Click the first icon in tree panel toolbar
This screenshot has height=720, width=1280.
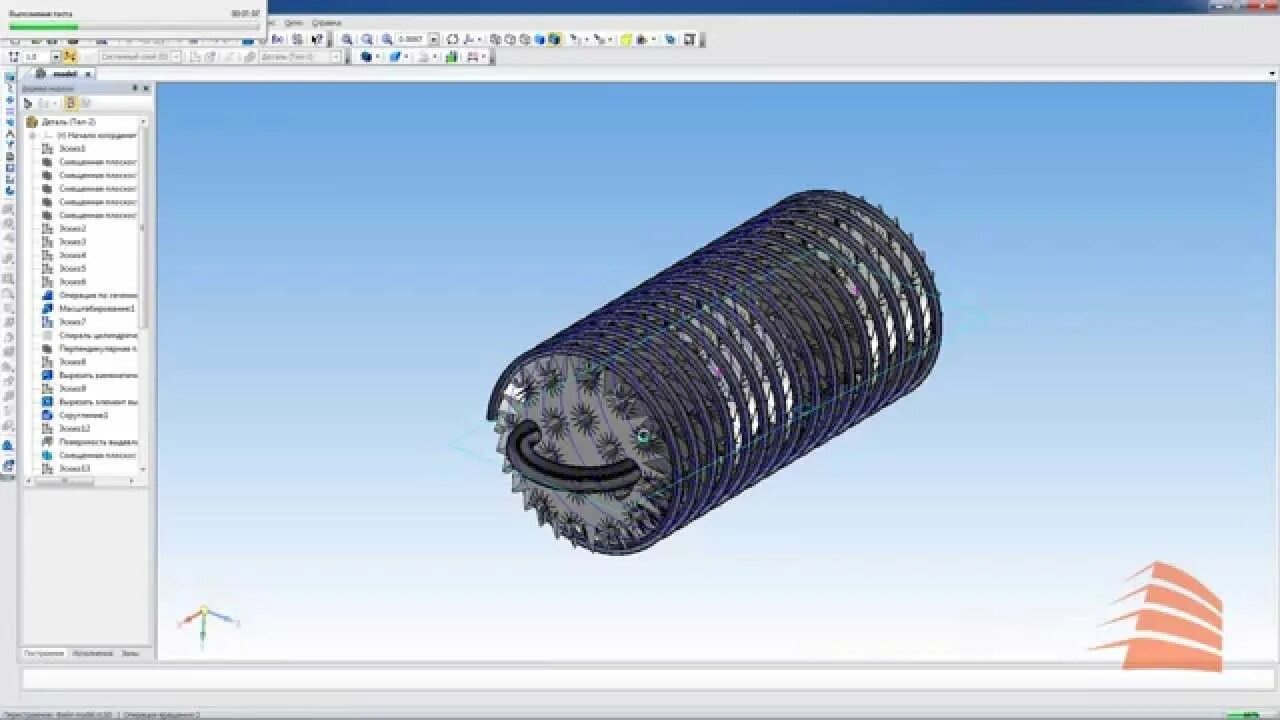point(27,103)
